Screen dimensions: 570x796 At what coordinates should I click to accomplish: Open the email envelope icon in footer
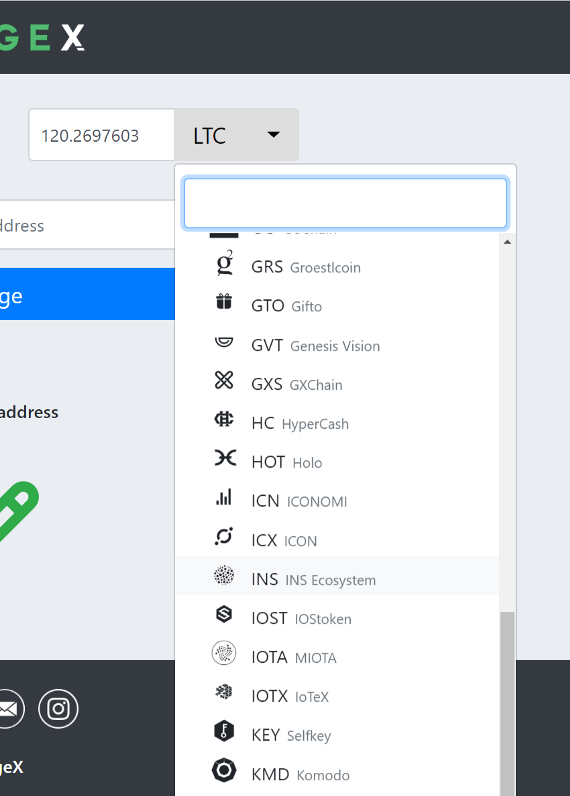pos(8,709)
